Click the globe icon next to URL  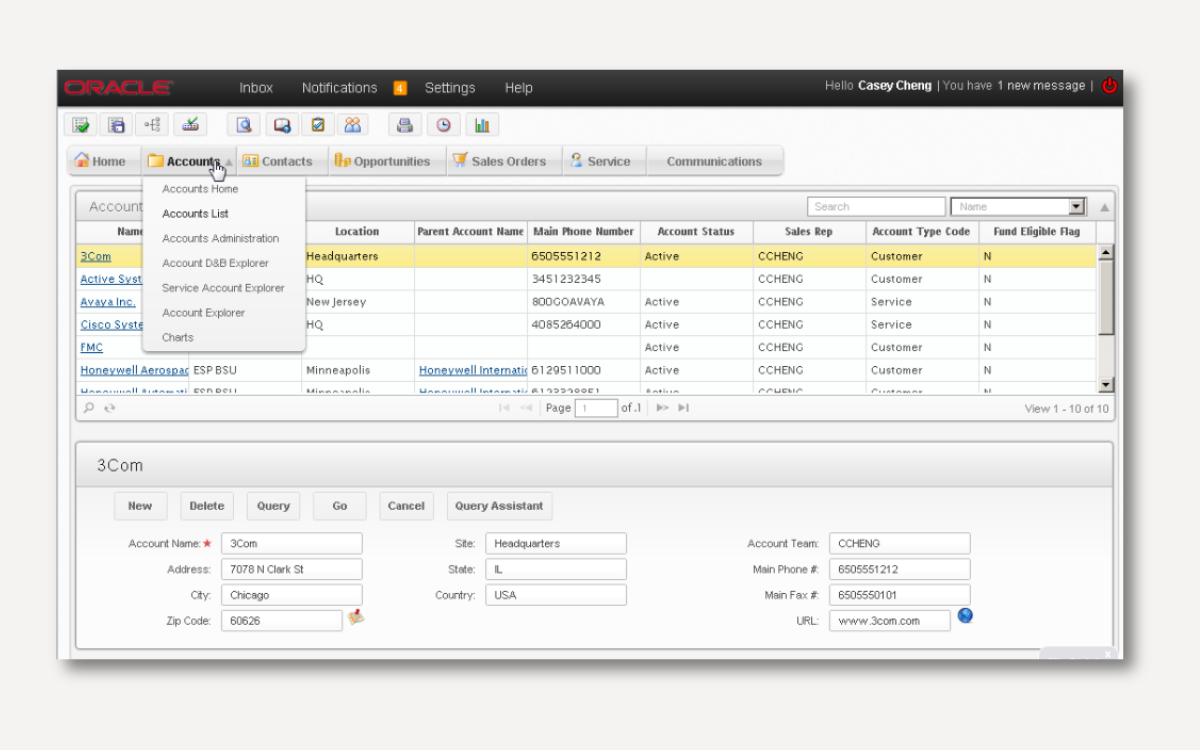point(965,616)
